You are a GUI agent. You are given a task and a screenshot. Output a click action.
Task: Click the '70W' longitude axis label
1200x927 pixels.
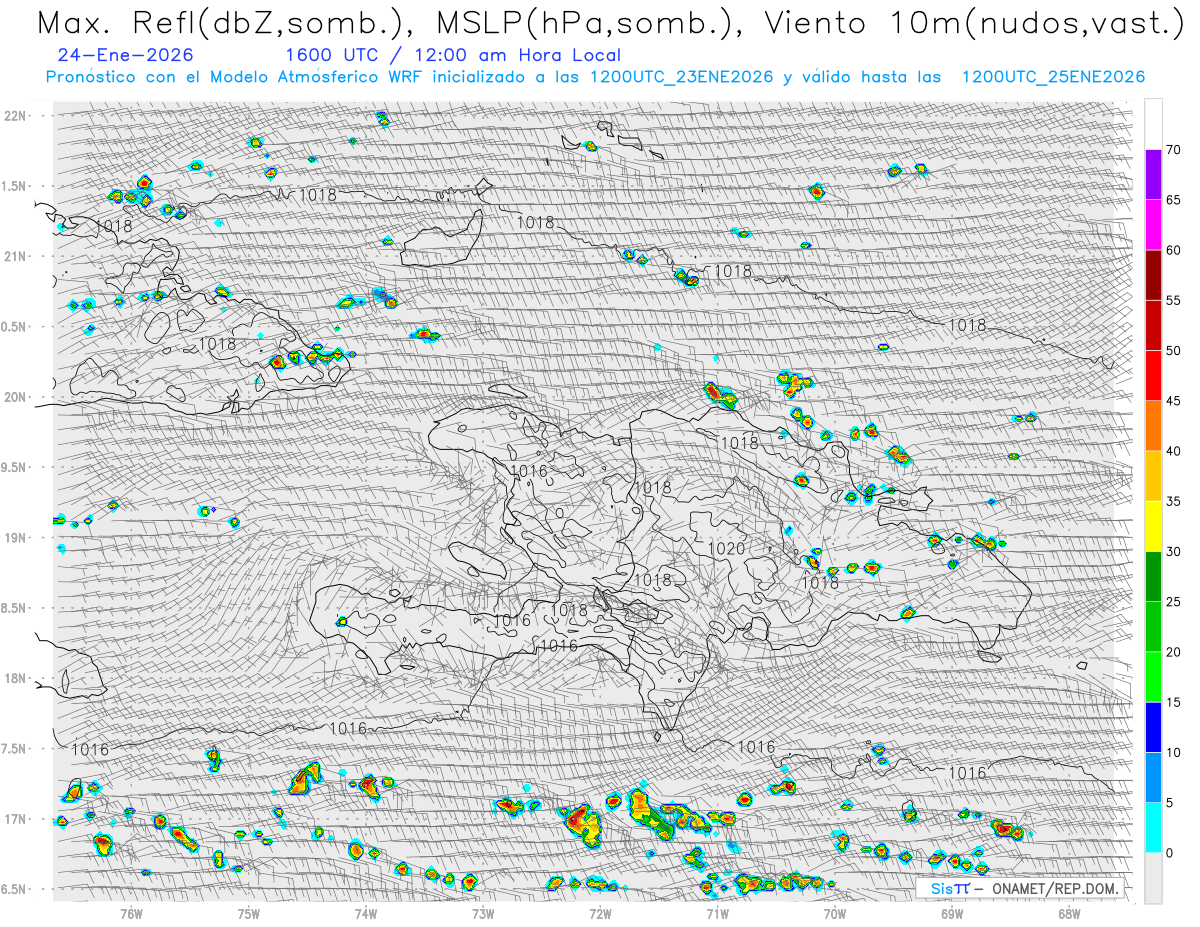click(835, 913)
